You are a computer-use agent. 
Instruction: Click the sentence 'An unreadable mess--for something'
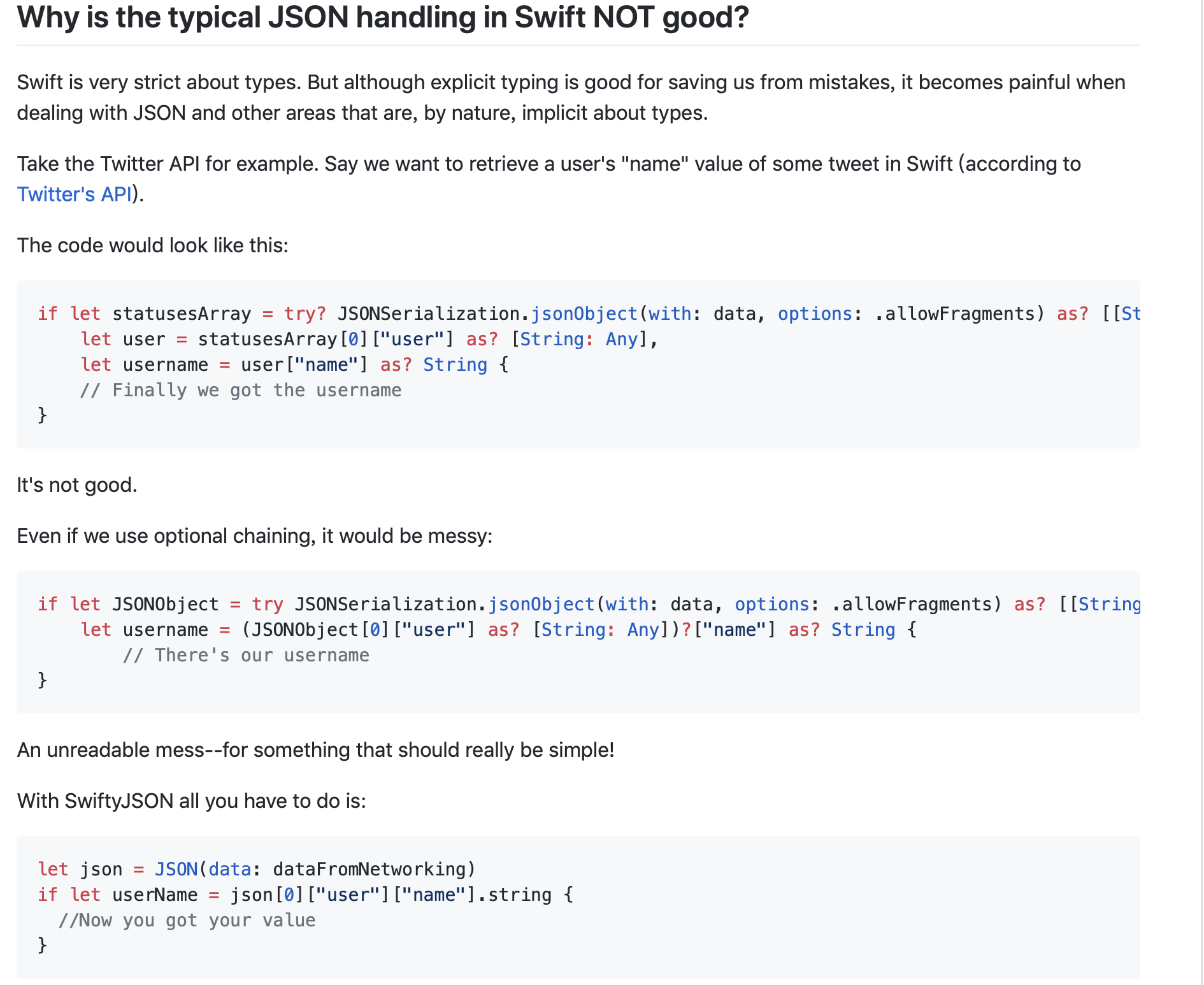[316, 750]
